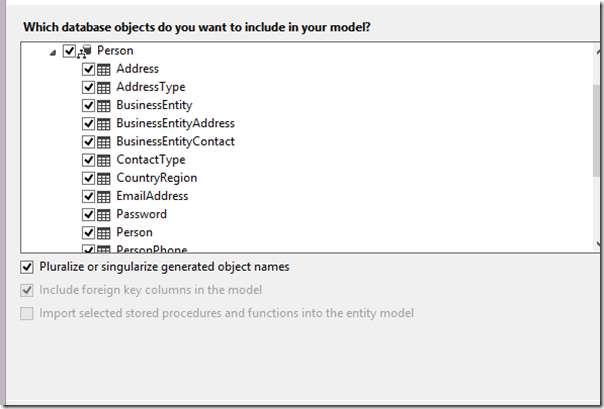The width and height of the screenshot is (604, 409).
Task: Click the EmailAddress table icon
Action: click(x=104, y=196)
